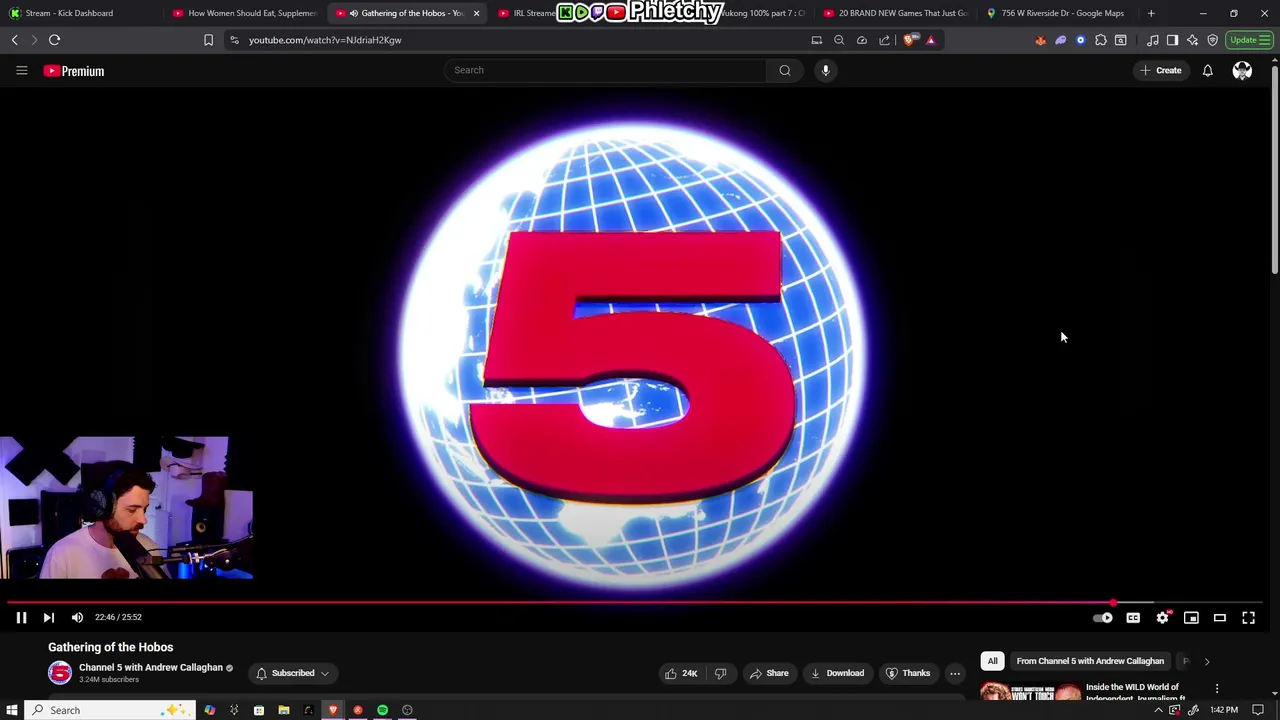Click the Channel 5 channel avatar
This screenshot has height=720, width=1280.
click(60, 673)
